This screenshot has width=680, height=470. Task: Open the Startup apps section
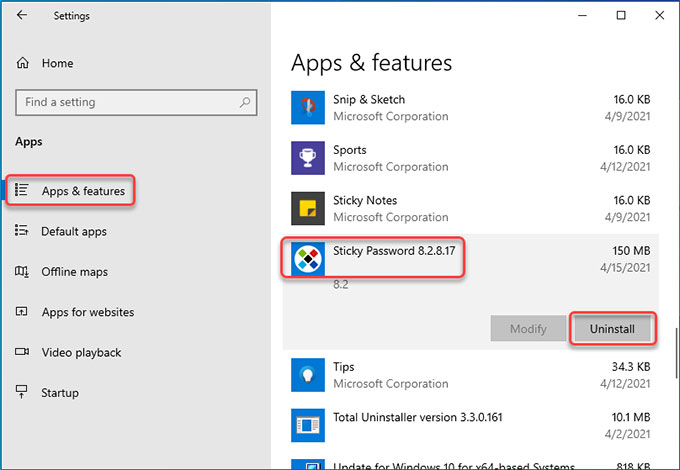(60, 393)
